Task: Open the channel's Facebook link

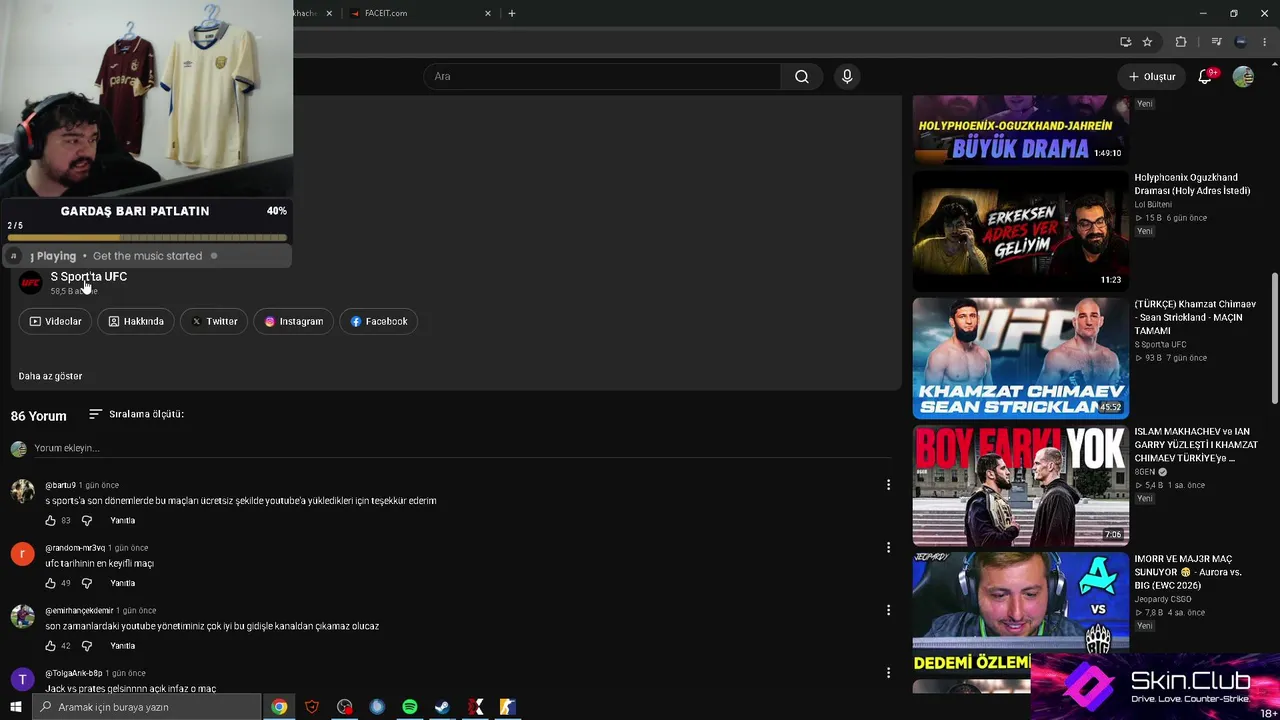Action: tap(379, 321)
